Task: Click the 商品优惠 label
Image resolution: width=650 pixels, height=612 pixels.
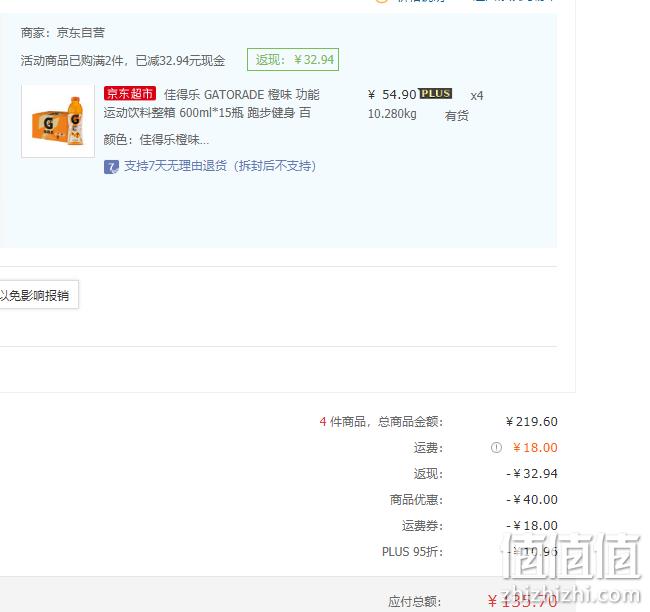Action: [x=416, y=500]
